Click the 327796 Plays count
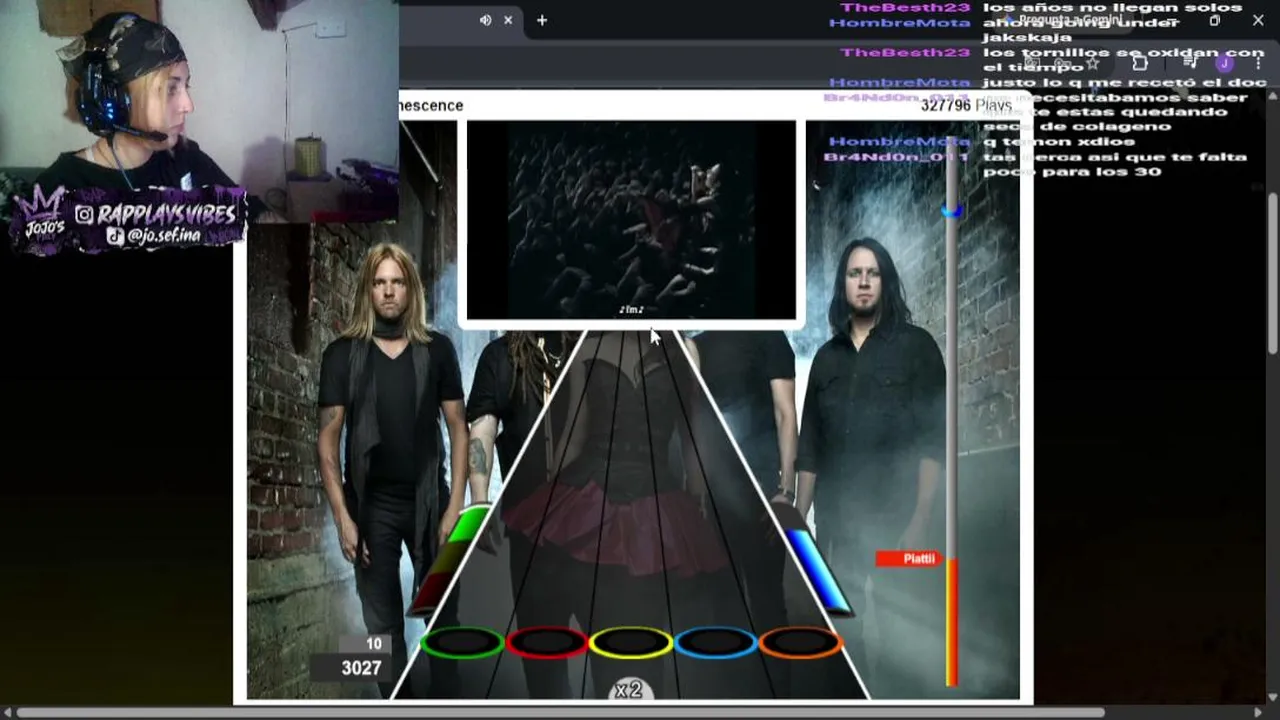Screen dimensions: 1280x720 pos(966,105)
